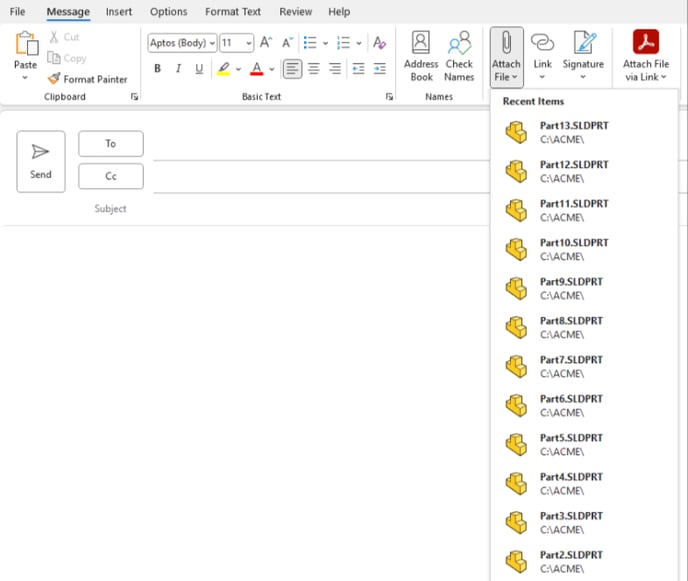This screenshot has height=581, width=688.
Task: Attach Part13.SLDPRT from recent items
Action: (584, 133)
